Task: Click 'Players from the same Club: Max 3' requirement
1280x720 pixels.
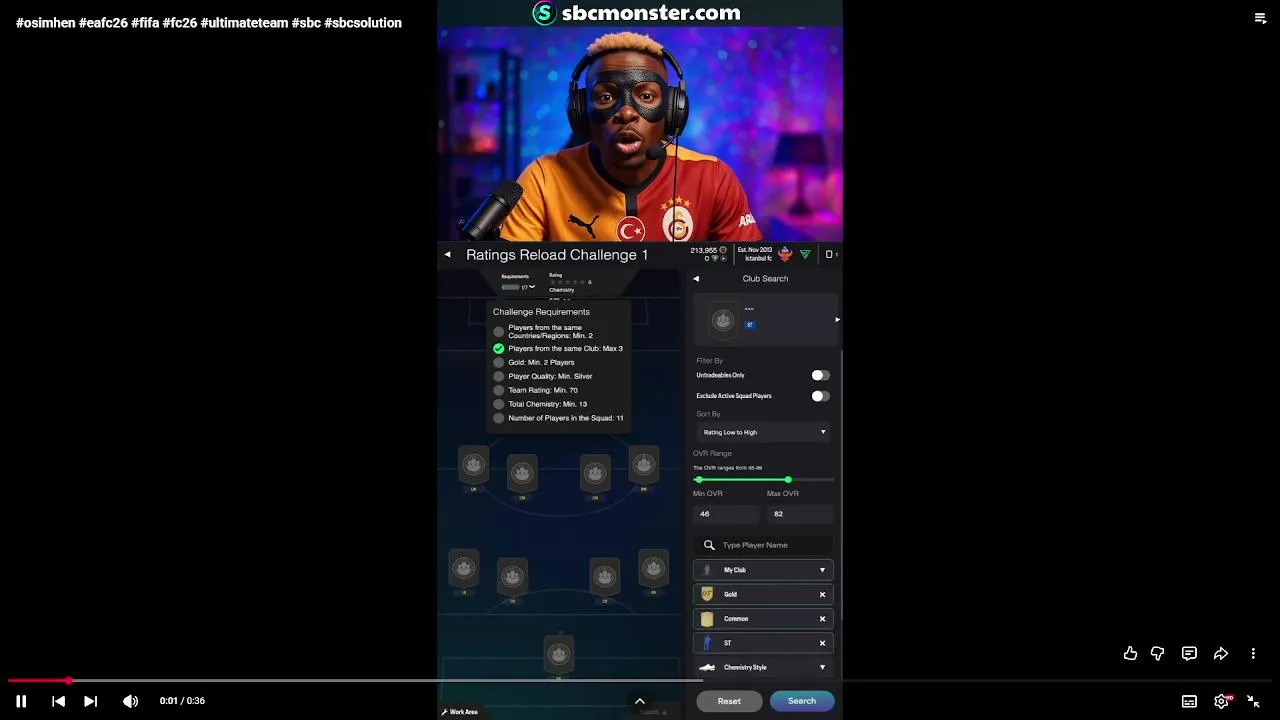Action: coord(565,348)
